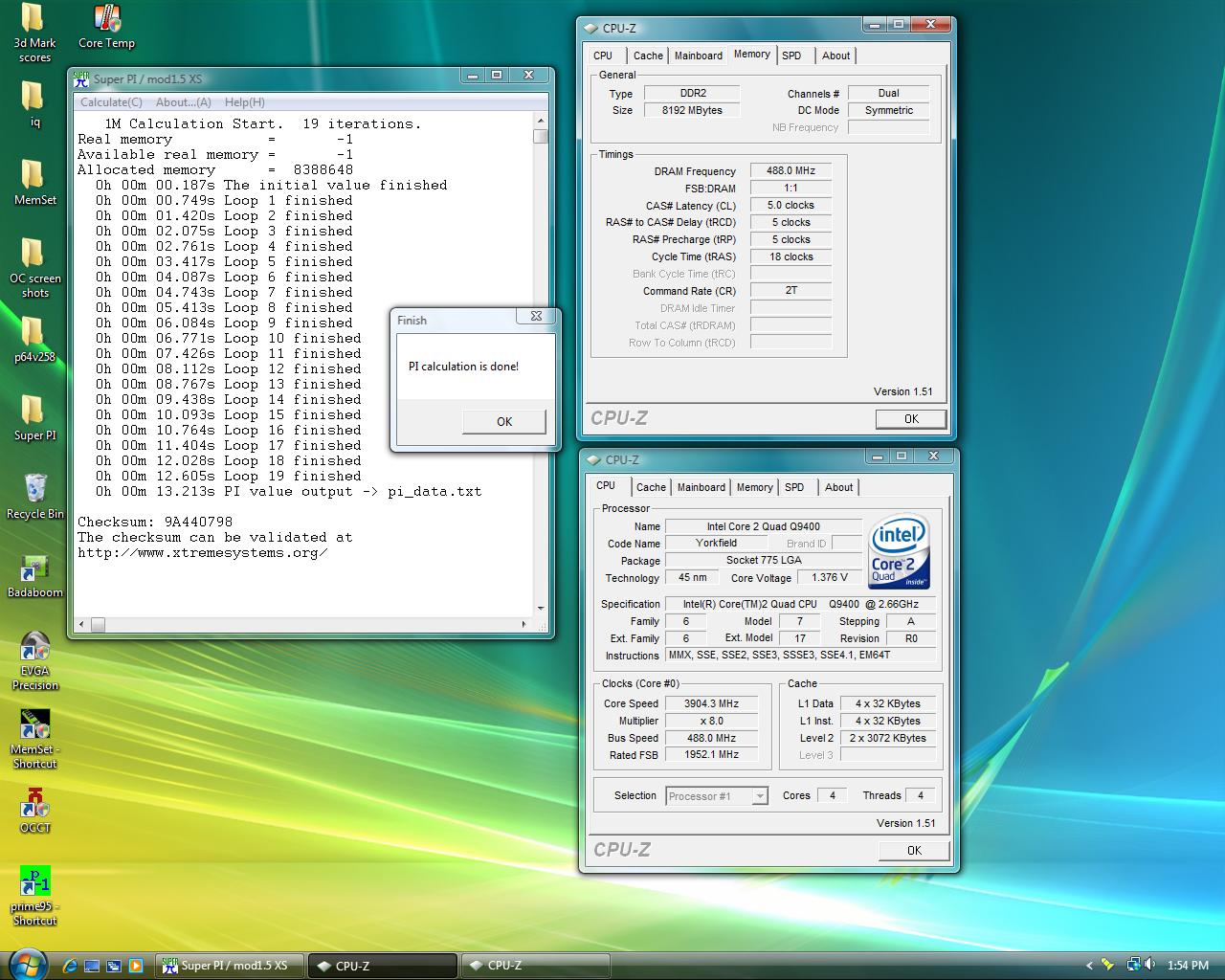Viewport: 1225px width, 980px height.
Task: Click the Rated FSB 1952.1 MHz value
Action: pyautogui.click(x=711, y=755)
